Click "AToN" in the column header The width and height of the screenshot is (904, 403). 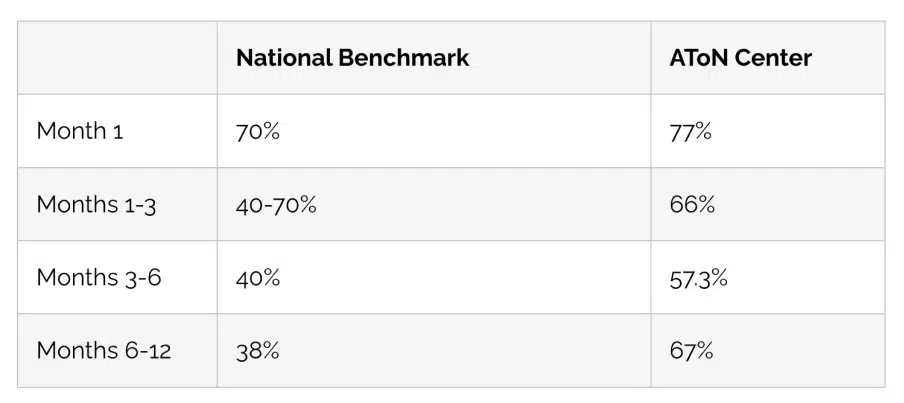click(699, 58)
